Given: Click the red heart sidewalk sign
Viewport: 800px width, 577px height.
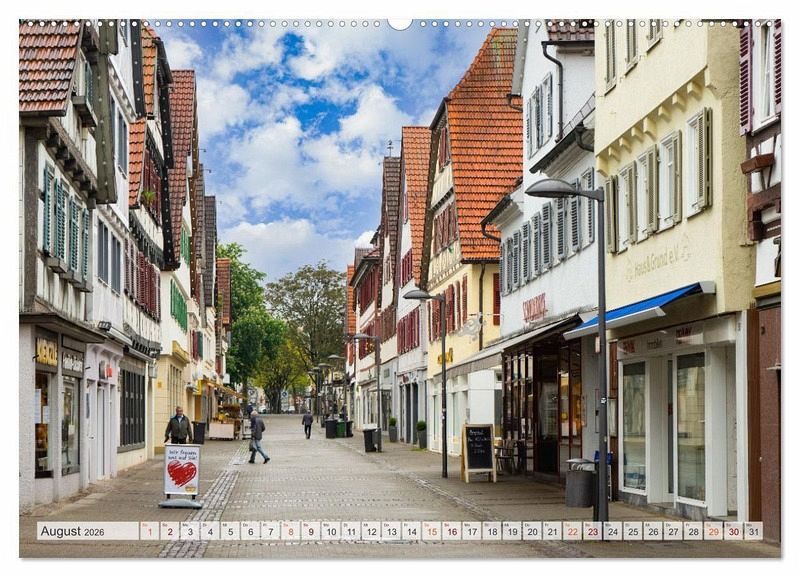Looking at the screenshot, I should tap(181, 472).
